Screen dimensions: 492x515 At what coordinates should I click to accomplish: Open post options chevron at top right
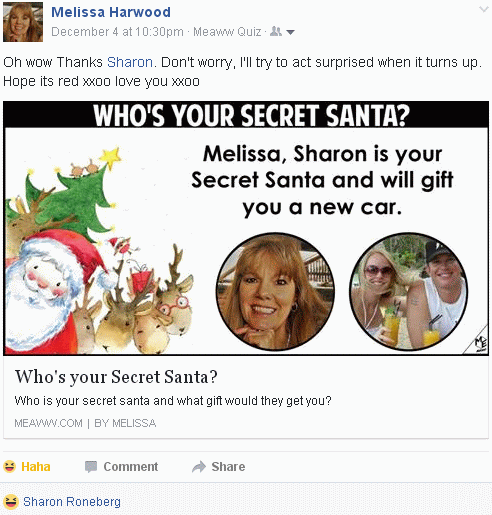point(483,9)
